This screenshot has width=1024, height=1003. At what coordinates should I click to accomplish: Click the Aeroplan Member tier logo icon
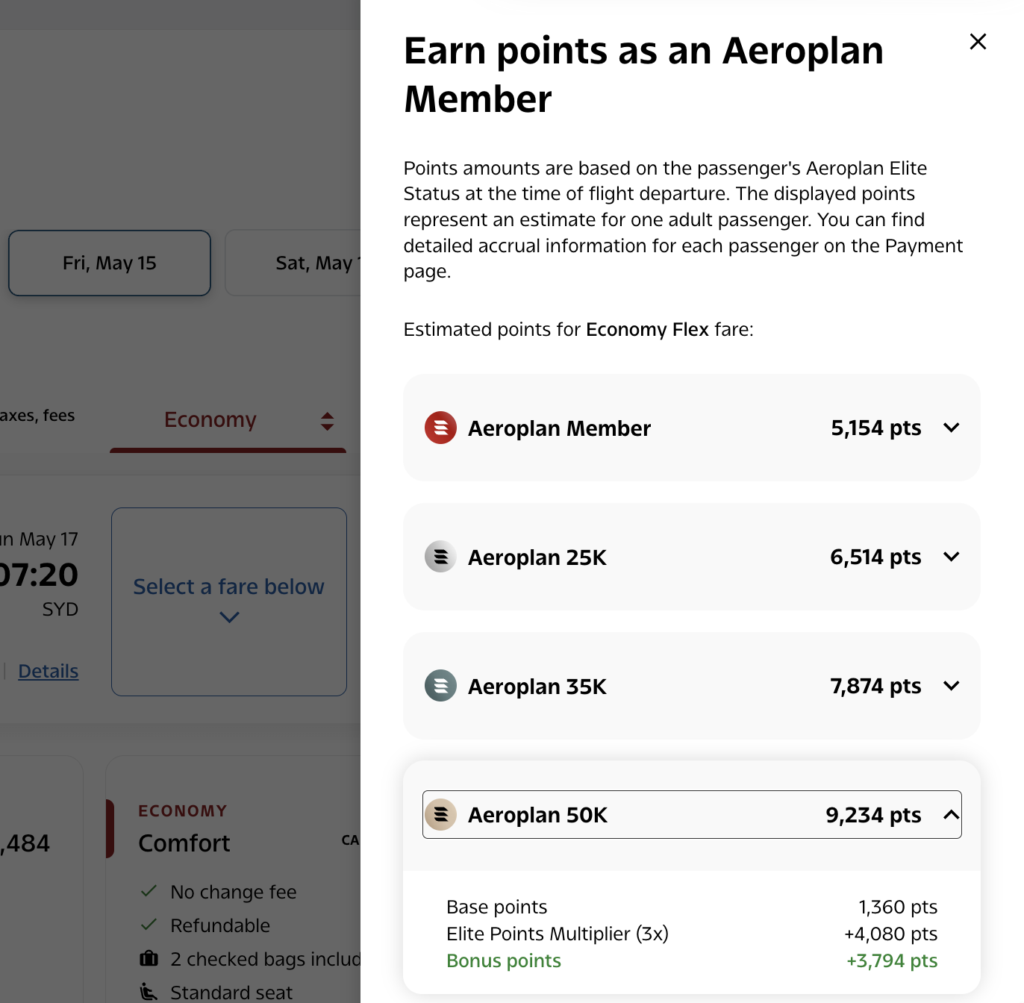441,427
